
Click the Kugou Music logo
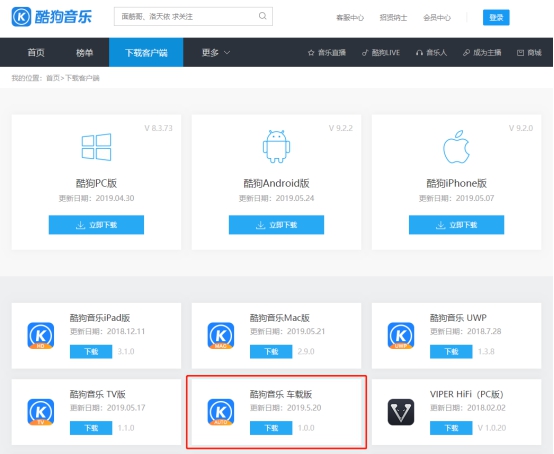[52, 17]
